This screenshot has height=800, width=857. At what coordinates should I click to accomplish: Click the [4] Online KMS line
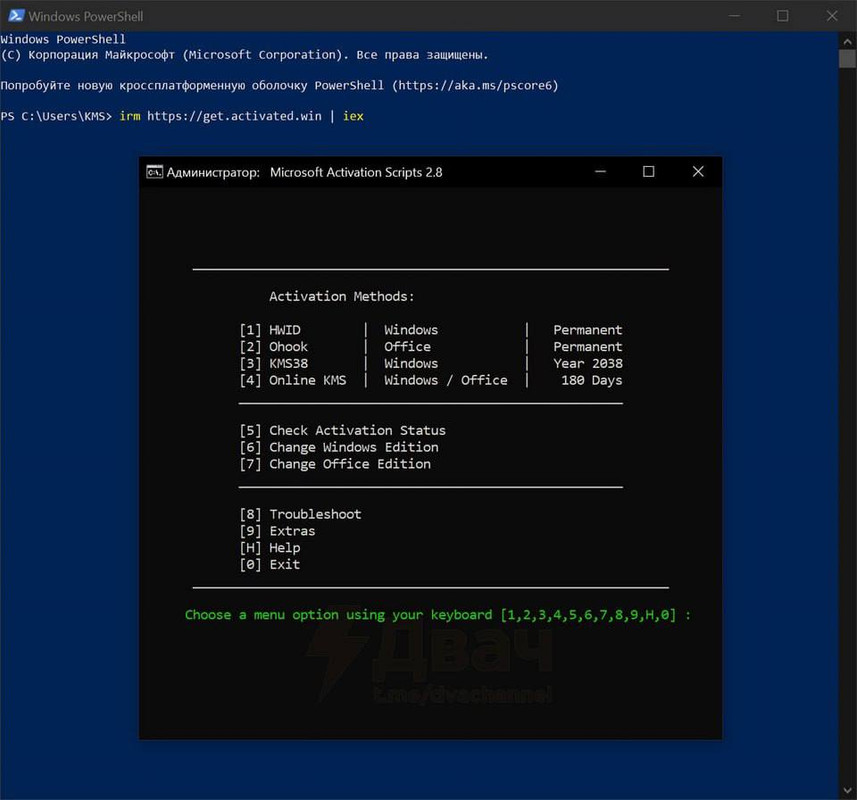click(x=431, y=380)
